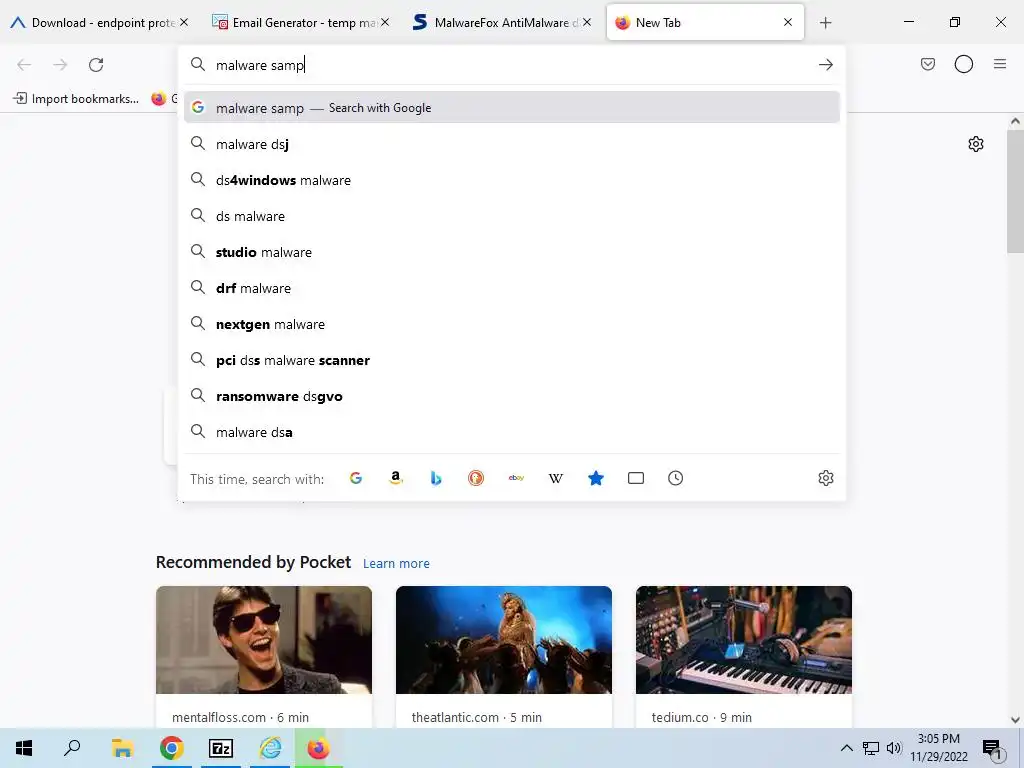Screen dimensions: 1024x768
Task: Select suggestion 'pci dss malware scanner'
Action: [511, 360]
